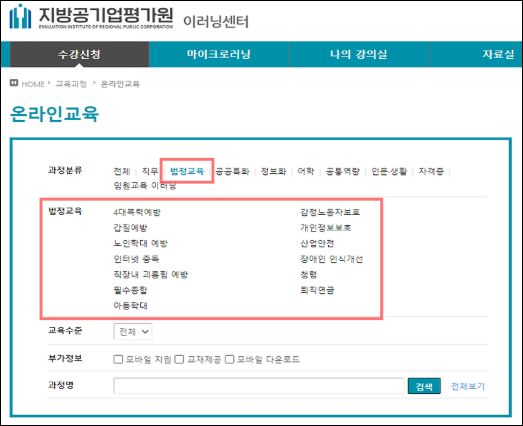Check the 모바일 다운로드 checkbox

(x=229, y=359)
